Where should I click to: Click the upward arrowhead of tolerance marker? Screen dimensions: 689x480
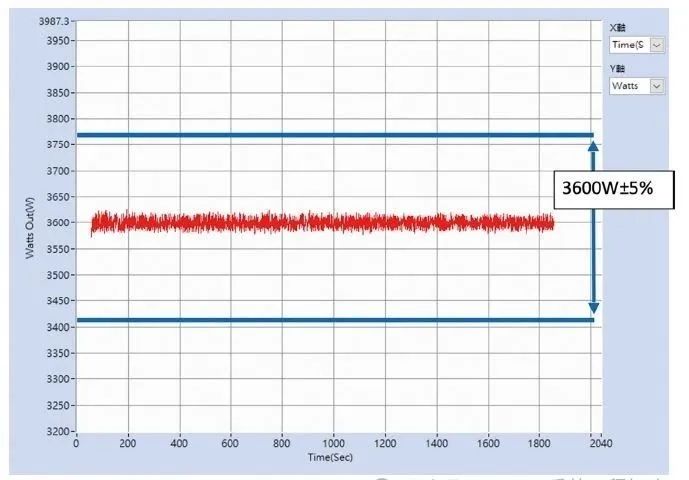coord(593,146)
